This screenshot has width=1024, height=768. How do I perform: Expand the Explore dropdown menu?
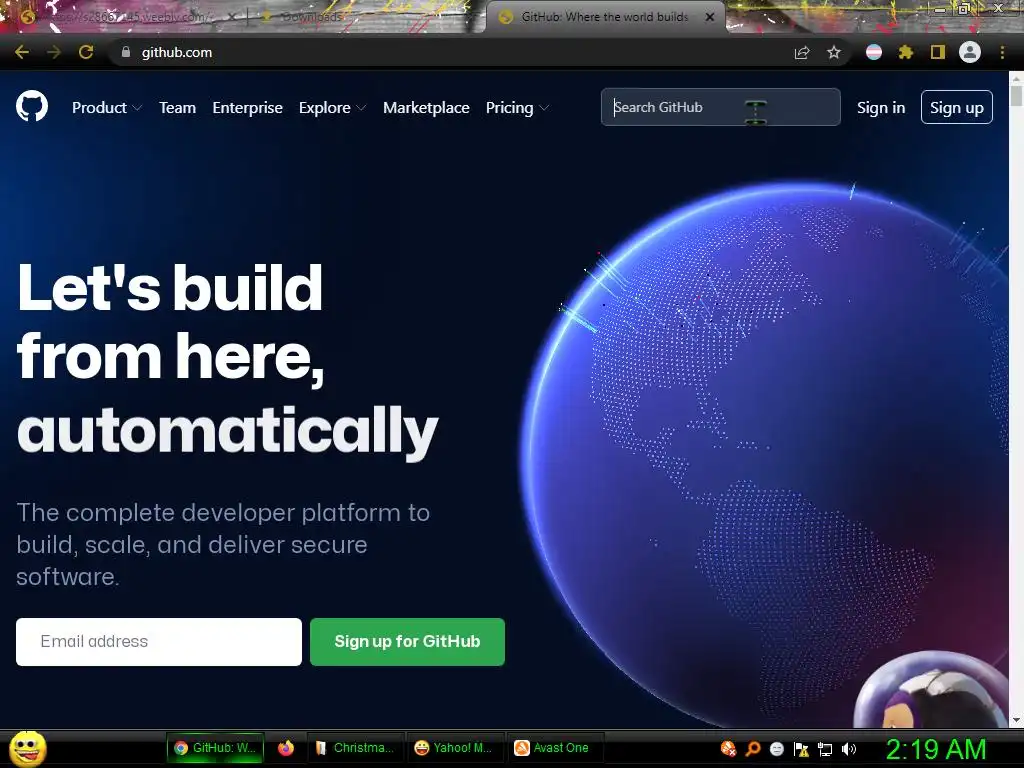point(332,108)
